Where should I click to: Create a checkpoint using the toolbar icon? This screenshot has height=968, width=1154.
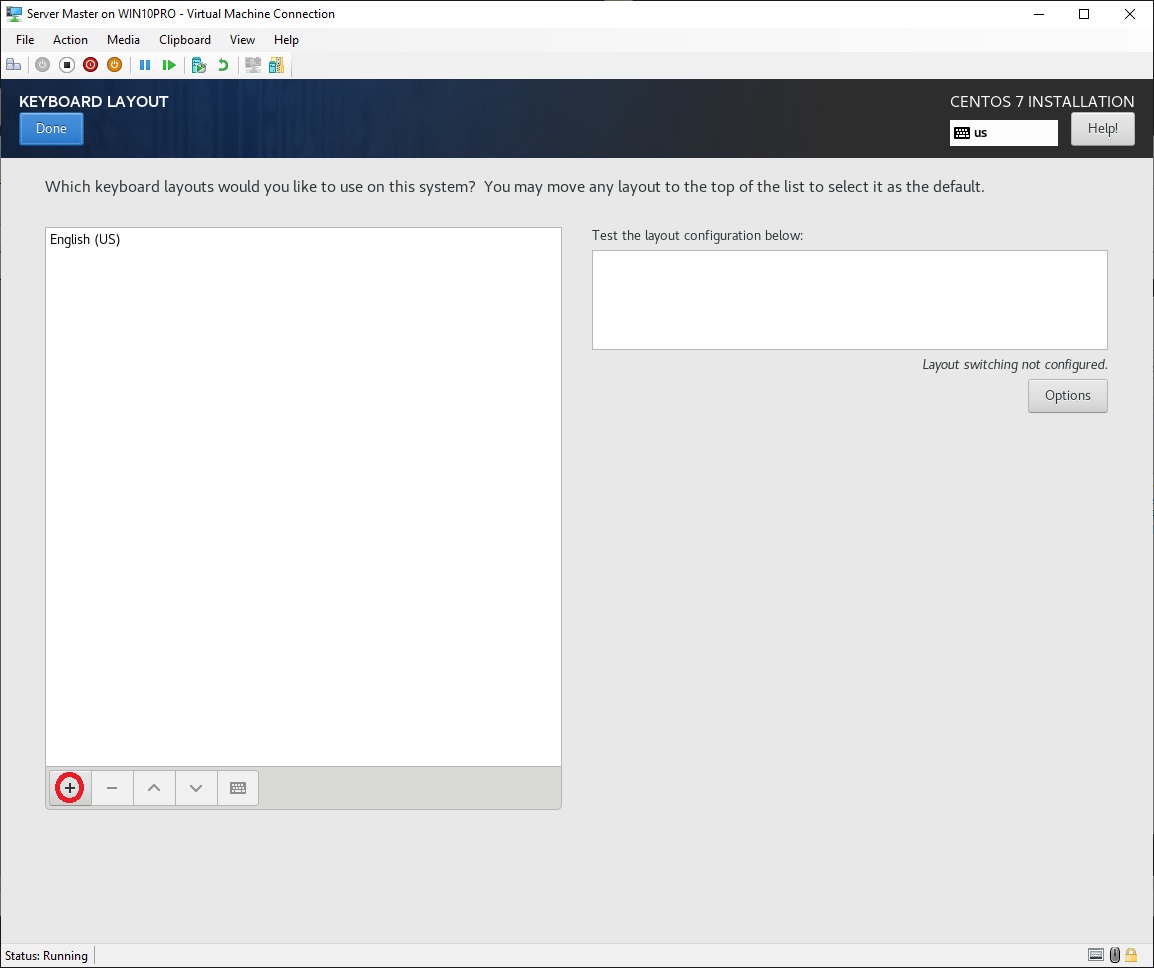199,65
